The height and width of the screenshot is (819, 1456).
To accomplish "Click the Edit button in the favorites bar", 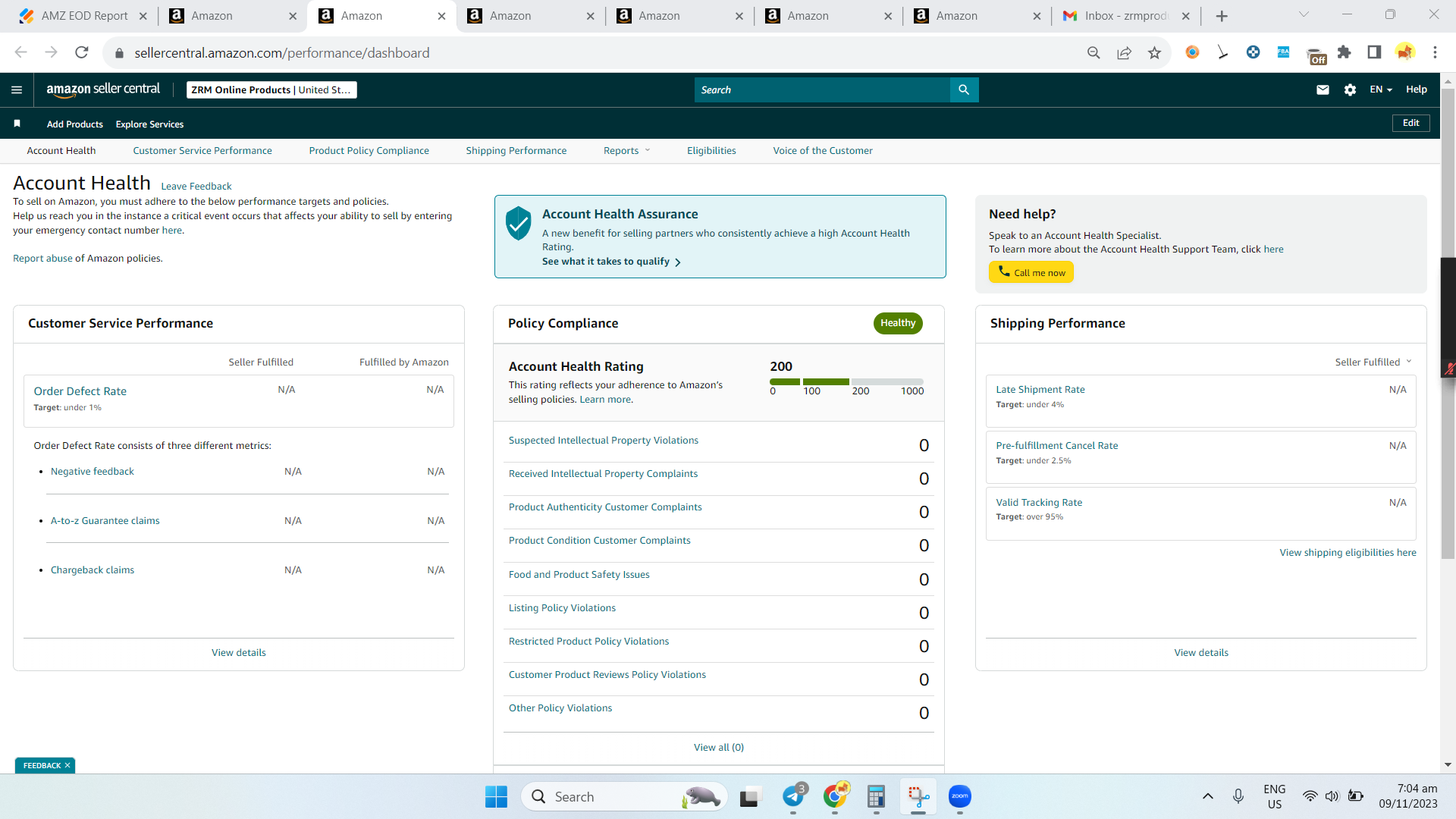I will pyautogui.click(x=1411, y=123).
